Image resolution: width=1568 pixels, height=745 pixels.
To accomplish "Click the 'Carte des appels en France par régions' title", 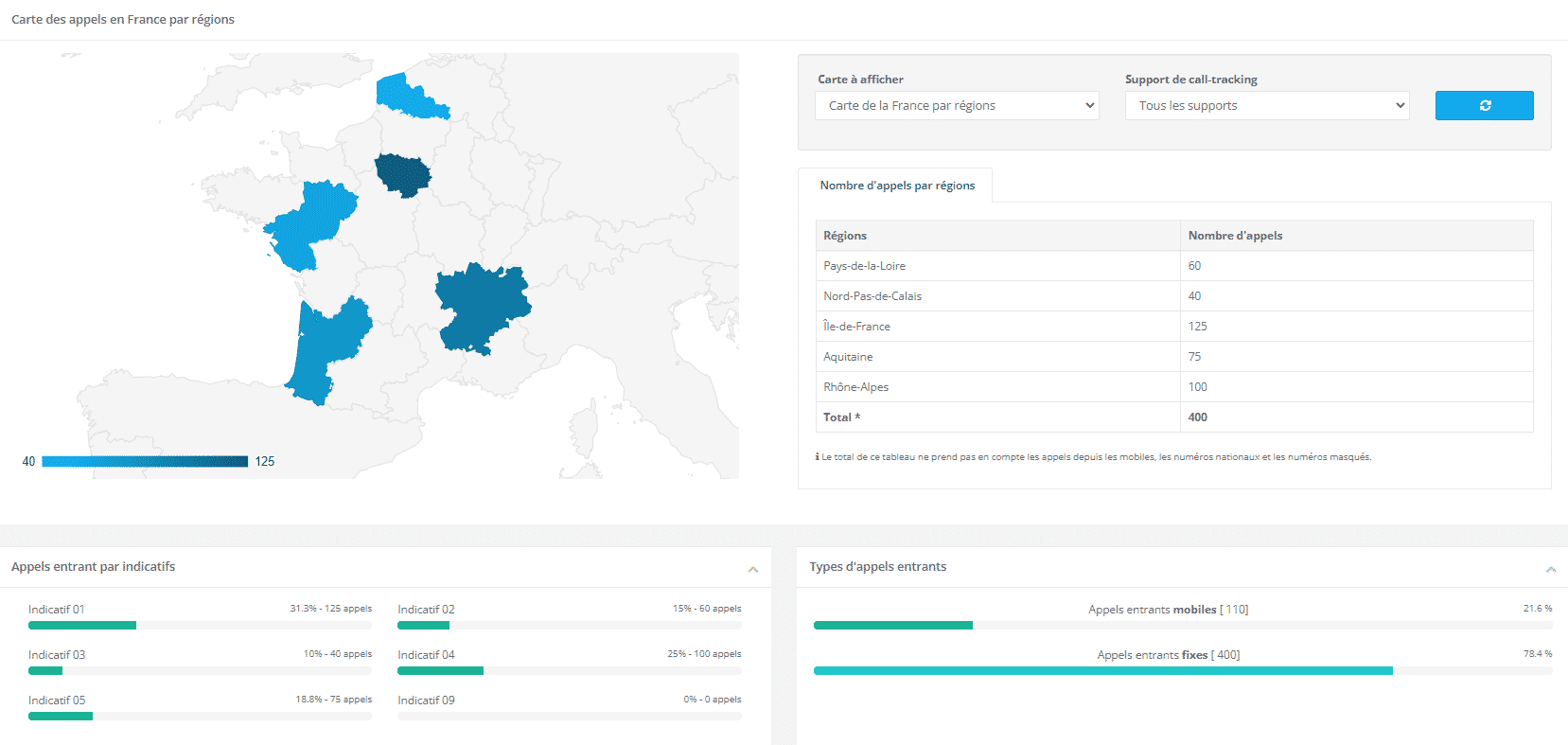I will coord(123,19).
